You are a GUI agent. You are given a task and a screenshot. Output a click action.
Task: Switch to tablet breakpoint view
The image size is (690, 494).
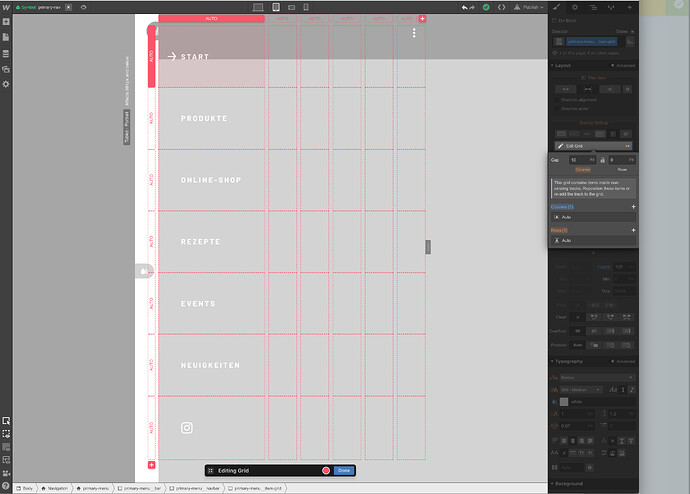point(276,7)
